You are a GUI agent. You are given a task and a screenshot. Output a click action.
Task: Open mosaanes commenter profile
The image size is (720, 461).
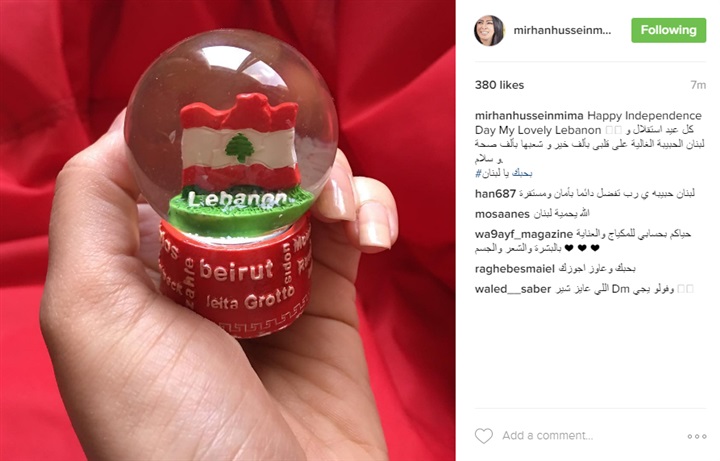pos(502,214)
